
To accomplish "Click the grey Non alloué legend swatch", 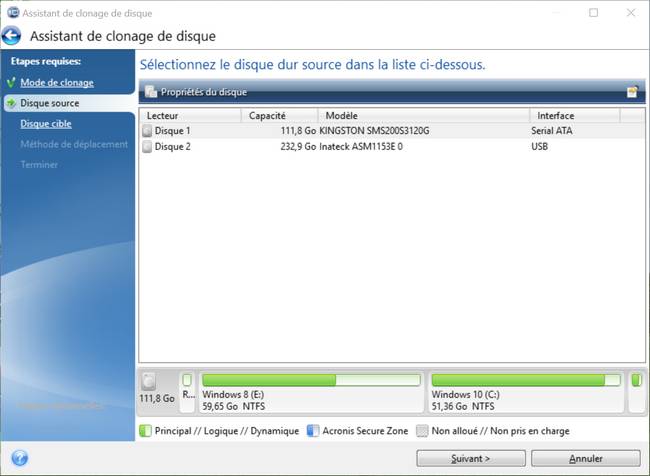I will pos(422,431).
